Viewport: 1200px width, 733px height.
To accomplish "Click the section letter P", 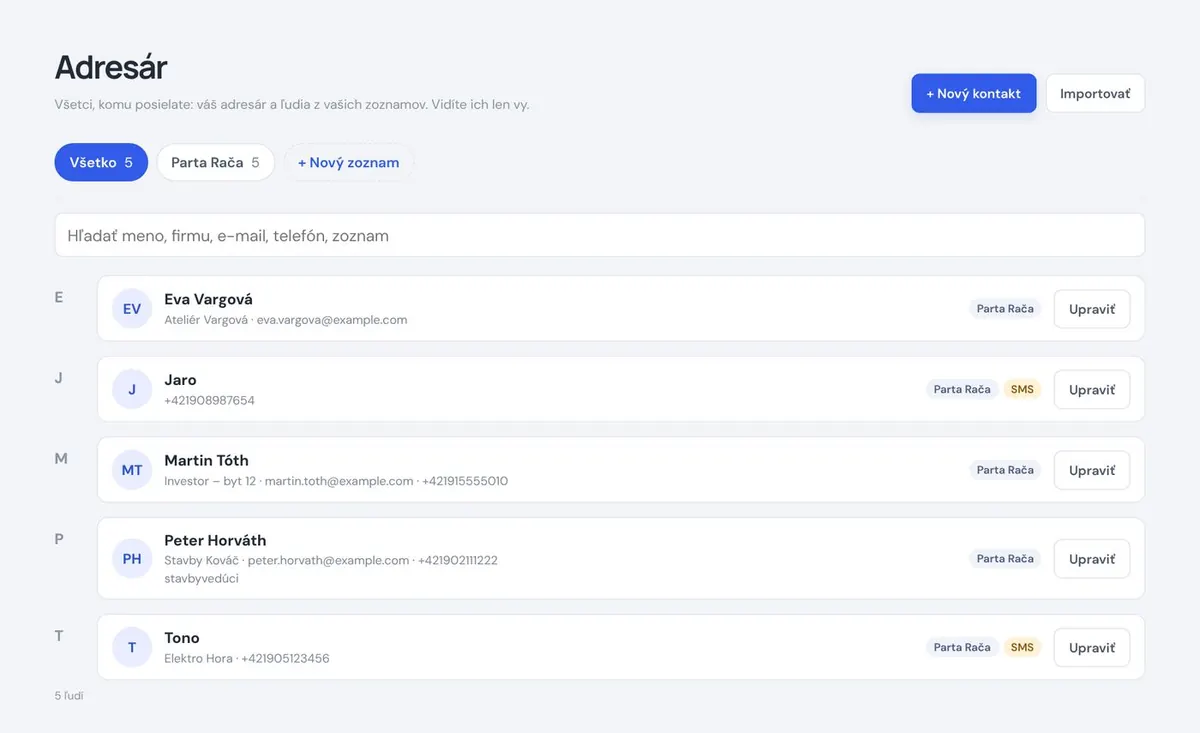I will [x=59, y=539].
